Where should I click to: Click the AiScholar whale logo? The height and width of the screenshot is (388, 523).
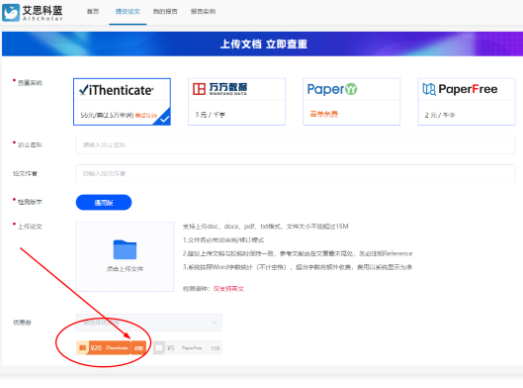click(11, 13)
